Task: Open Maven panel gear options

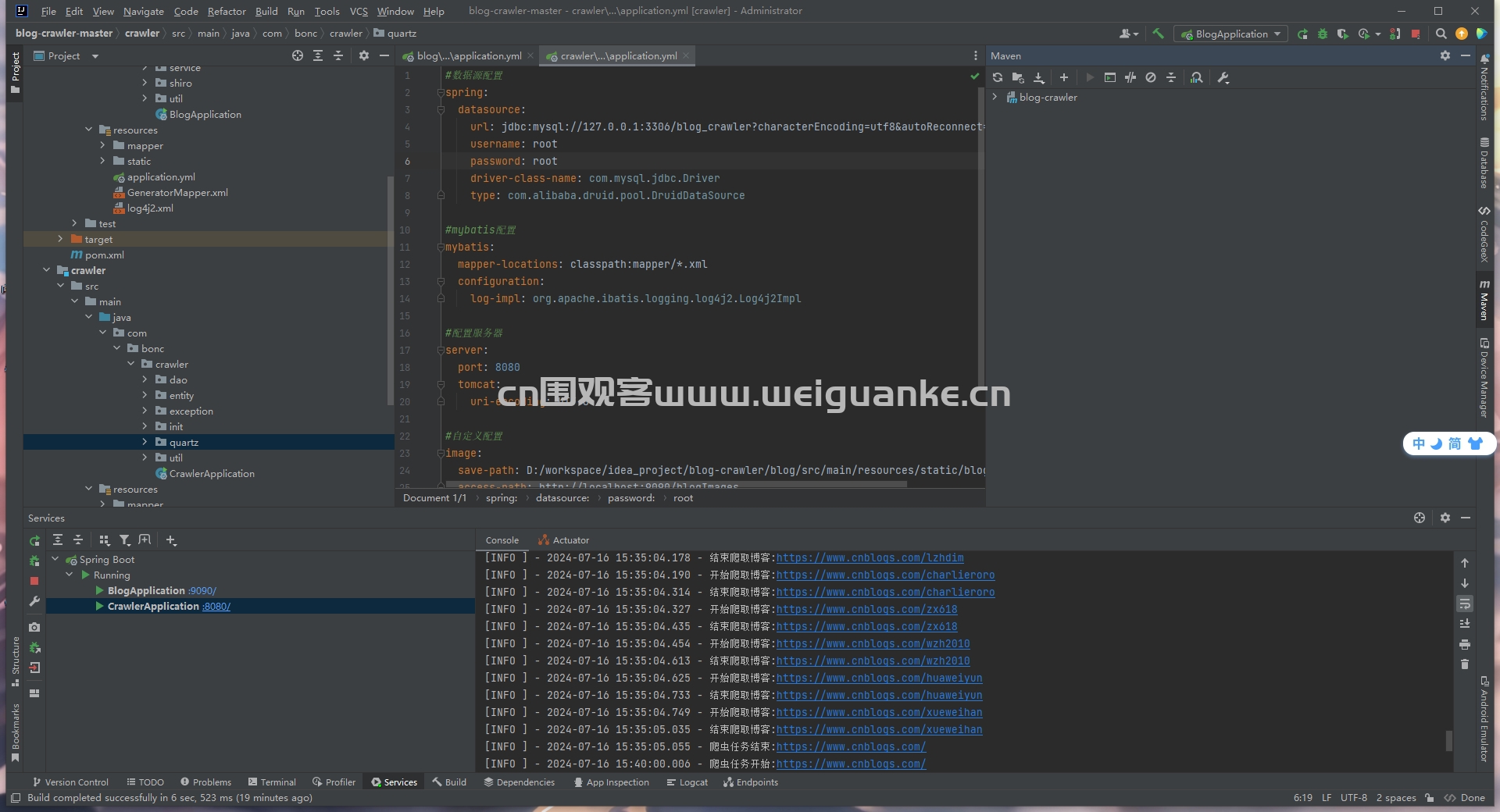Action: click(x=1445, y=55)
